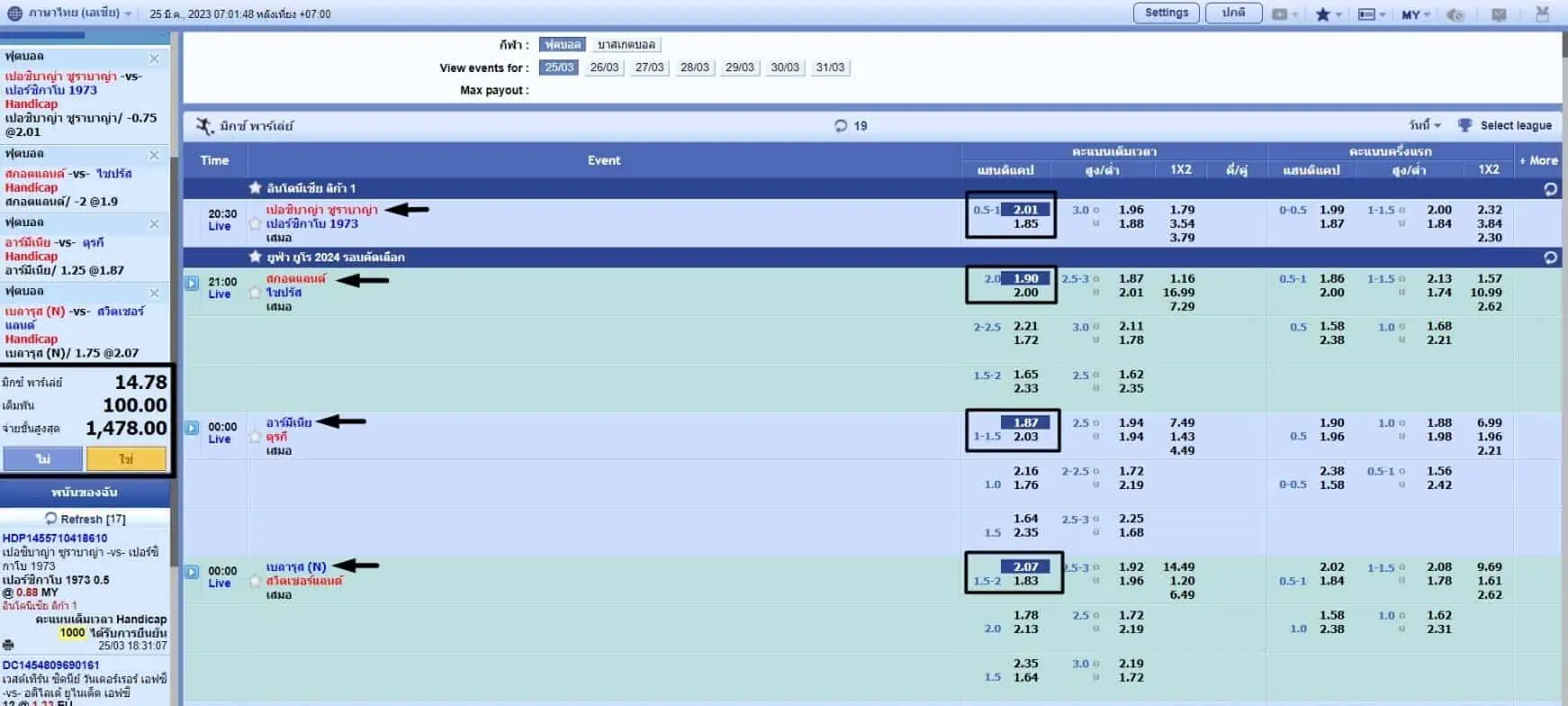This screenshot has width=1568, height=706.
Task: Click the Settings button
Action: pos(1166,13)
